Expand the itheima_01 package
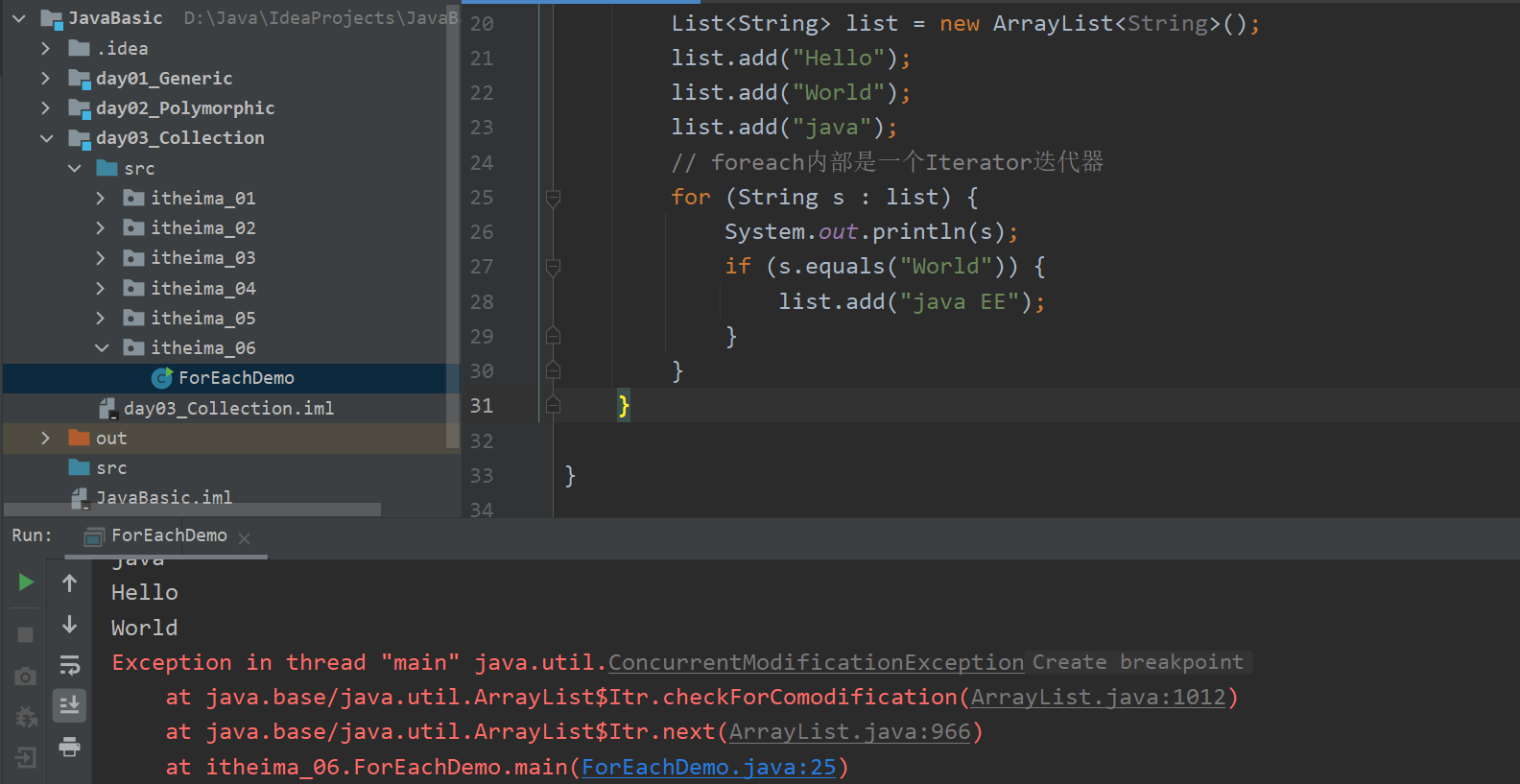The width and height of the screenshot is (1520, 784). (x=101, y=198)
